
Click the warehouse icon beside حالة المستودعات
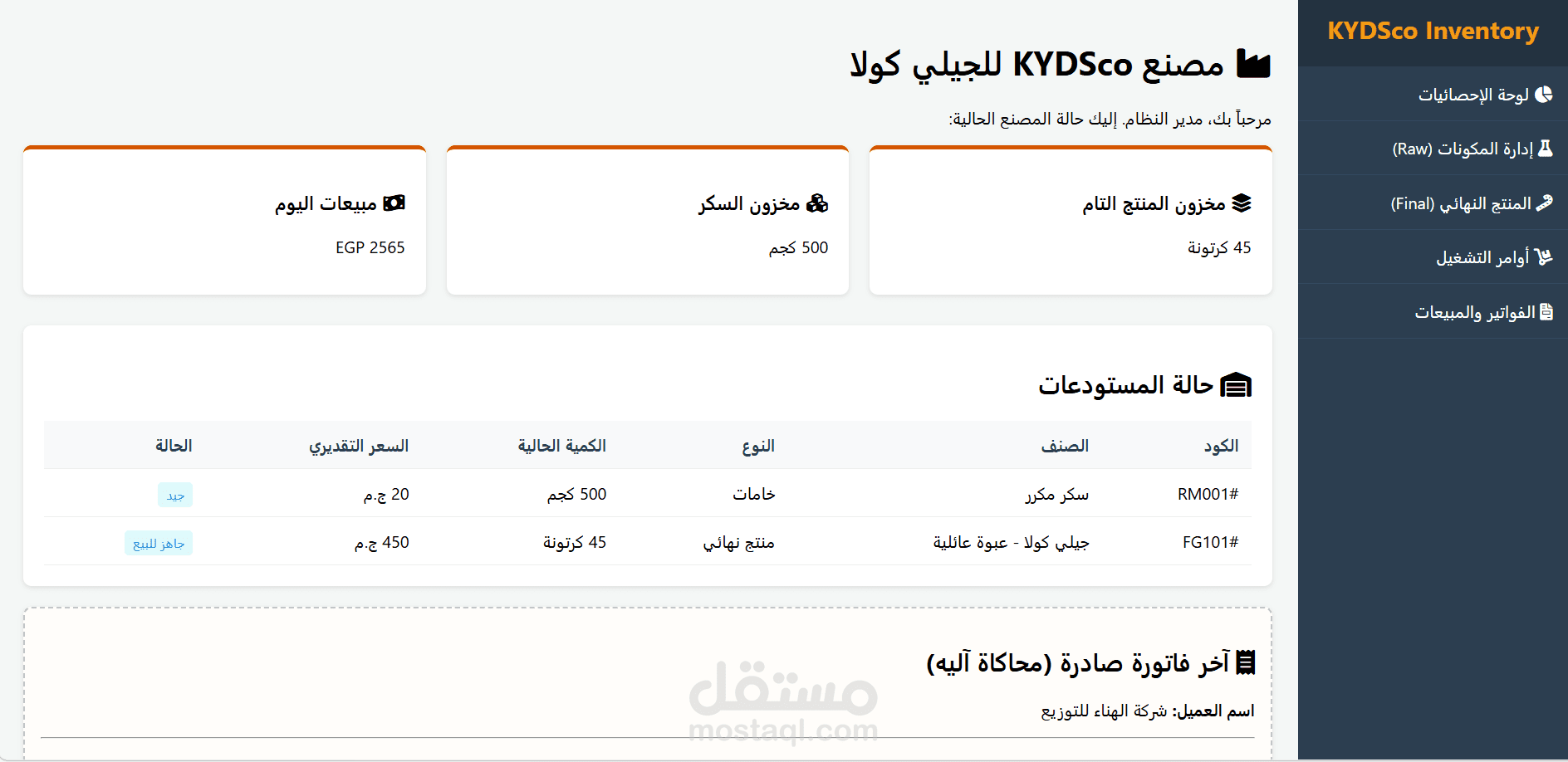pos(1236,385)
